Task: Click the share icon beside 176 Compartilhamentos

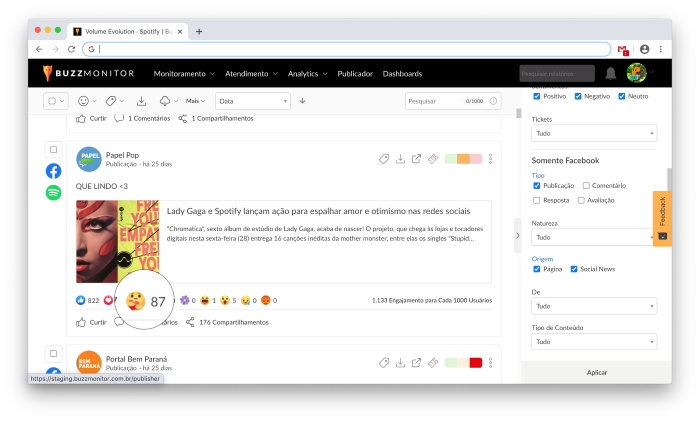Action: 183,322
